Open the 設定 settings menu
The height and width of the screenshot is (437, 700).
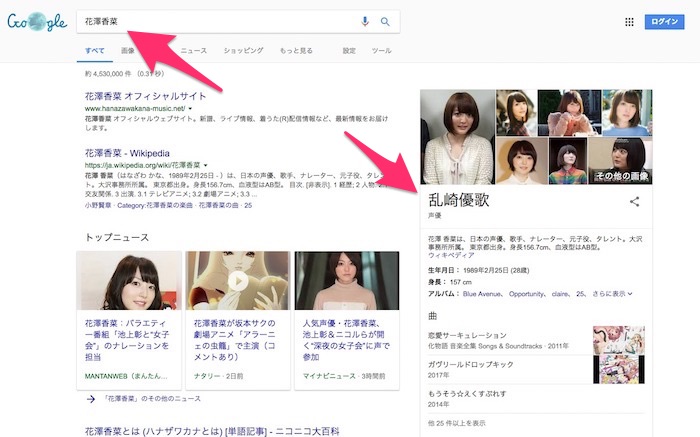348,50
